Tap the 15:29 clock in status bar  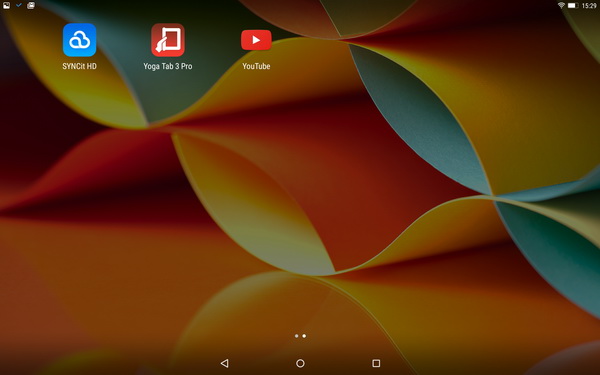click(x=589, y=5)
